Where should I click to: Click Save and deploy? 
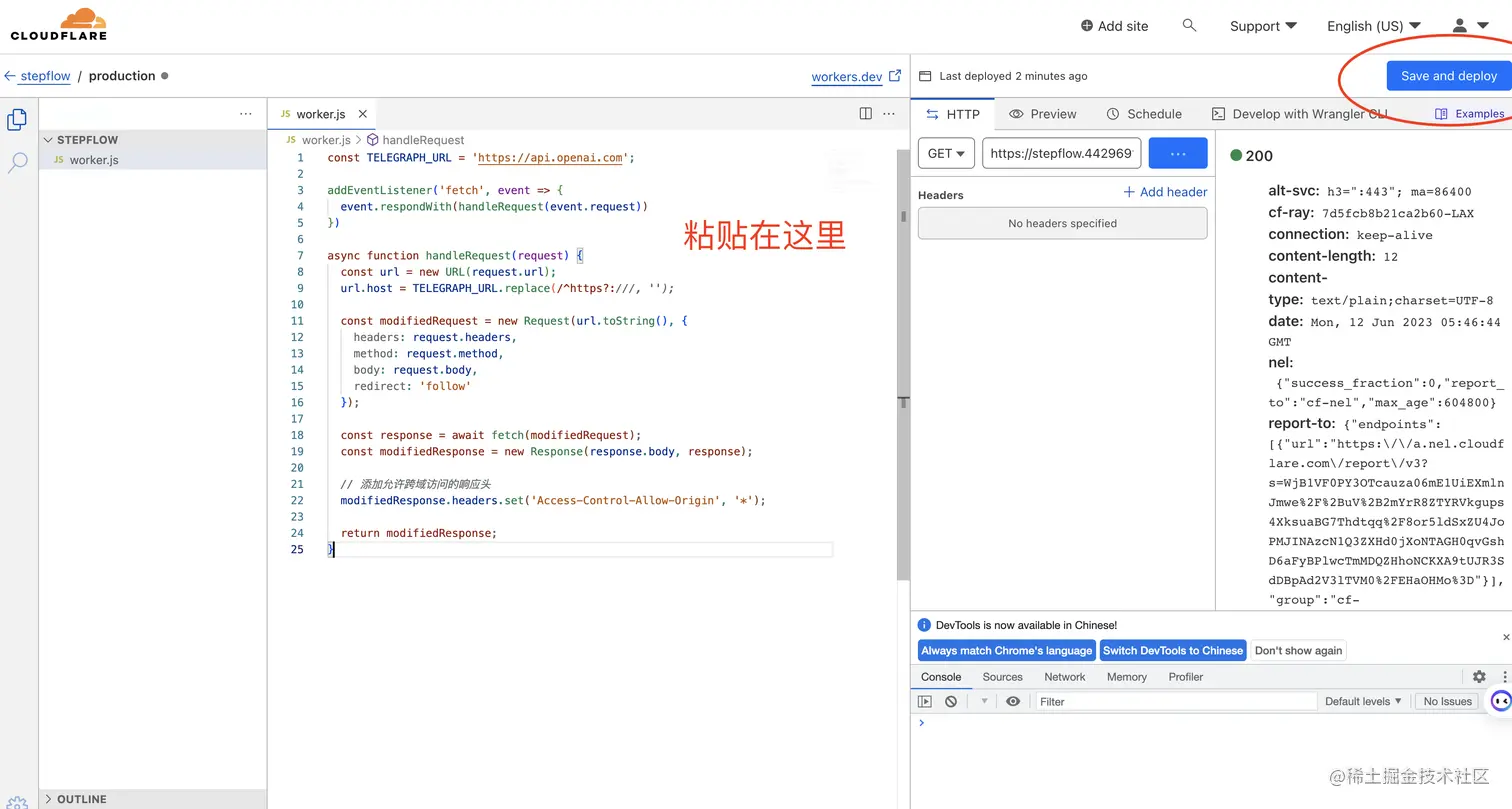(x=1448, y=76)
